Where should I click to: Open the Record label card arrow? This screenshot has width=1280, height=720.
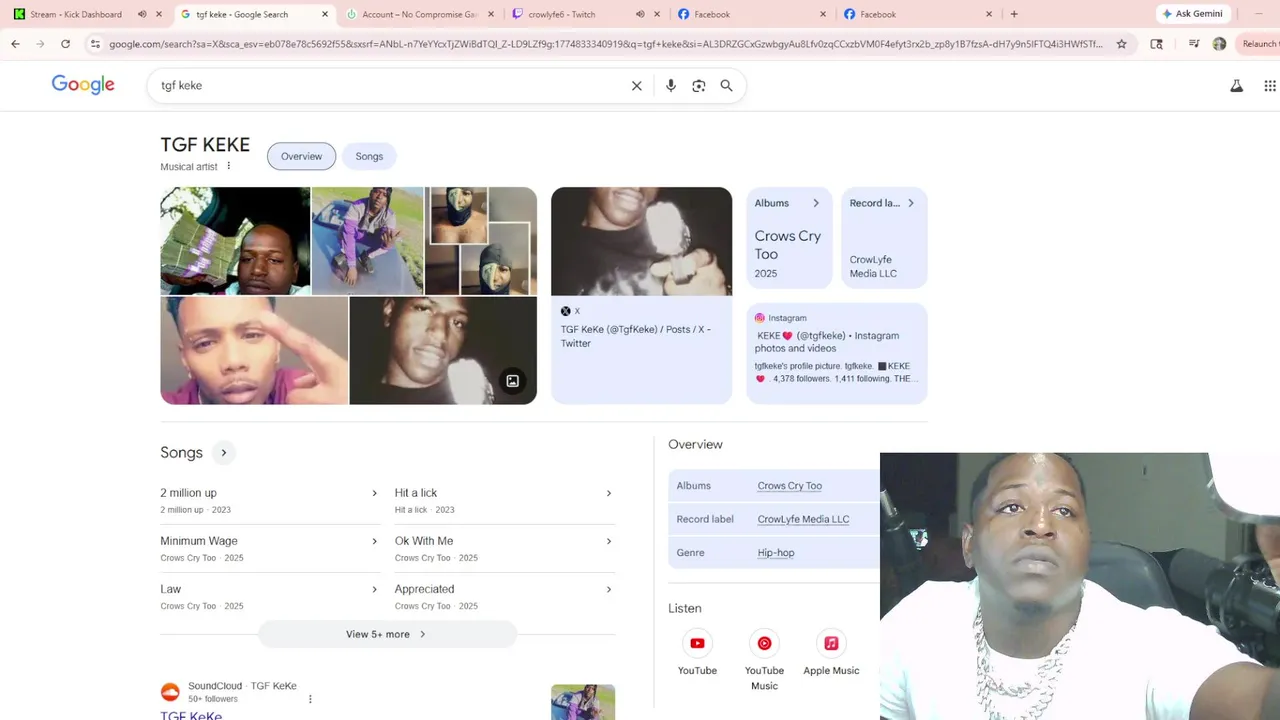click(910, 203)
